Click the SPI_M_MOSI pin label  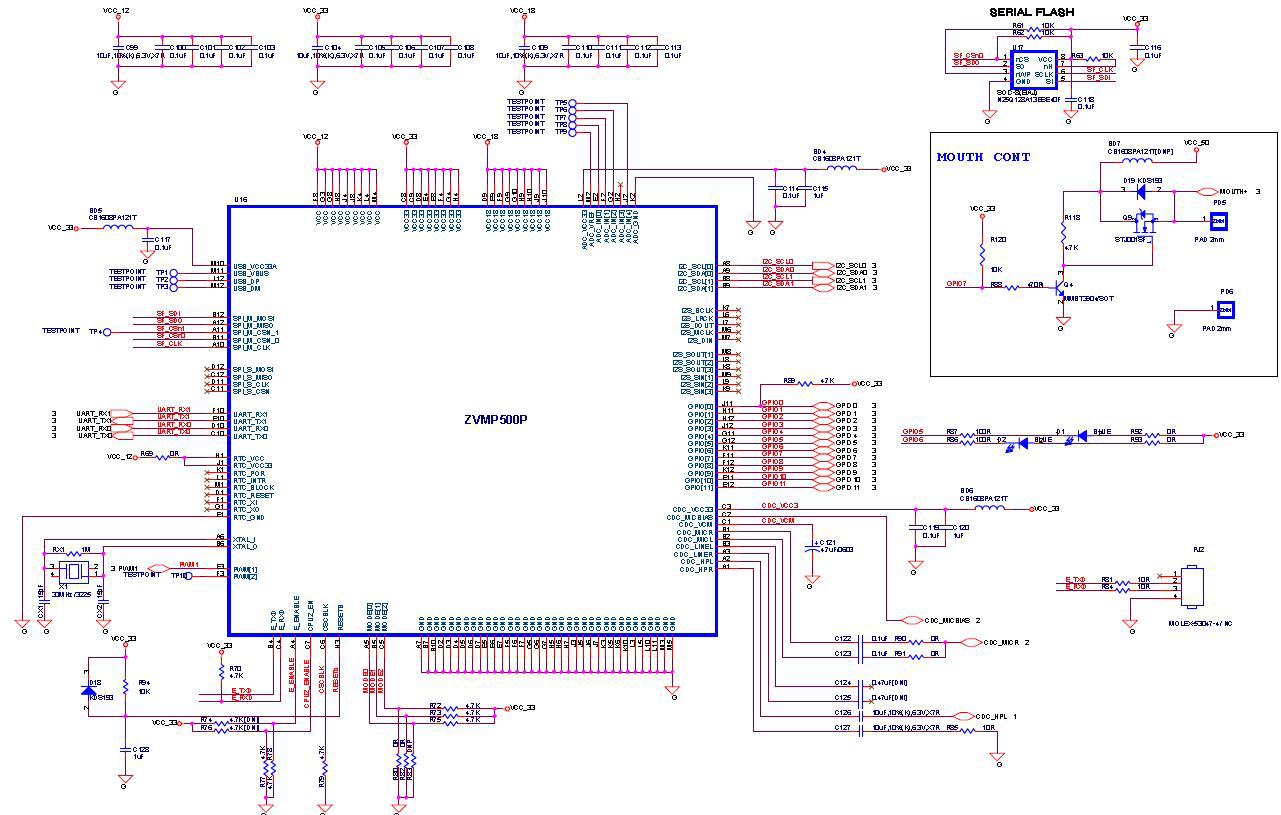pos(254,317)
